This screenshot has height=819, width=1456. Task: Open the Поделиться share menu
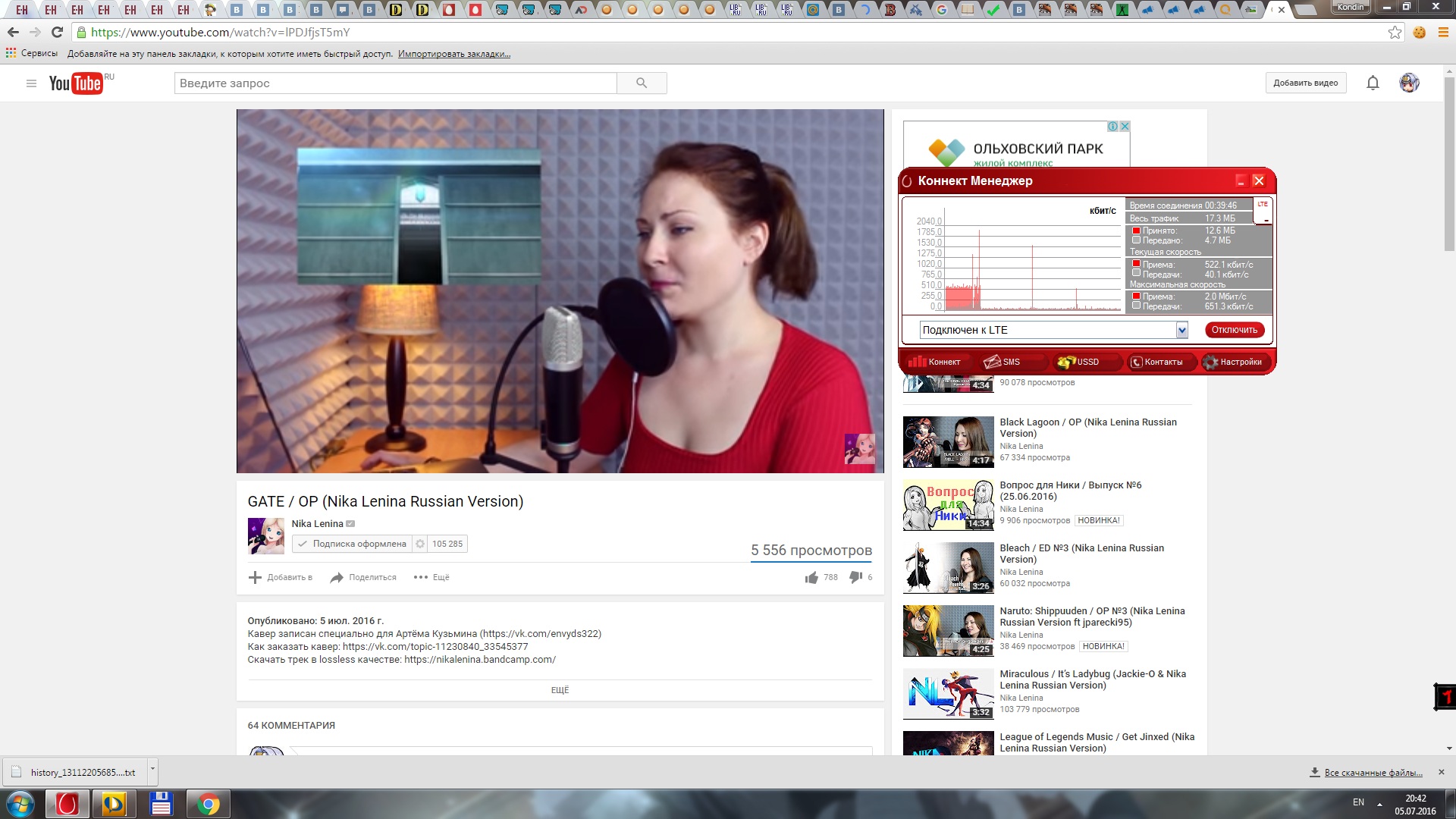tap(363, 578)
